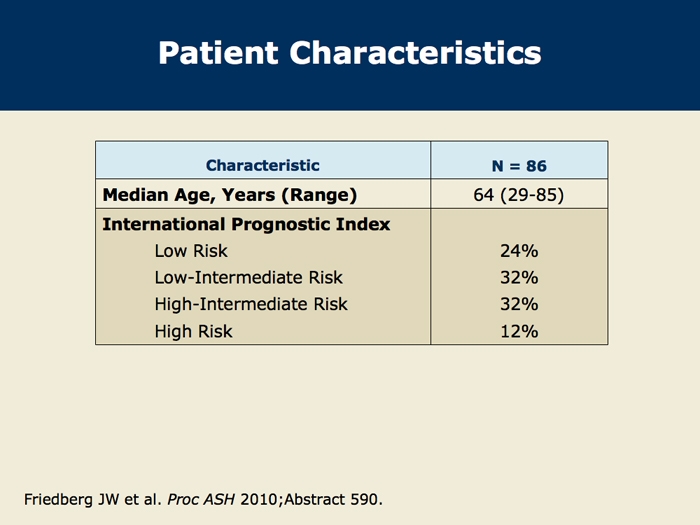This screenshot has width=700, height=525.
Task: Select the High Risk row label
Action: (x=193, y=332)
